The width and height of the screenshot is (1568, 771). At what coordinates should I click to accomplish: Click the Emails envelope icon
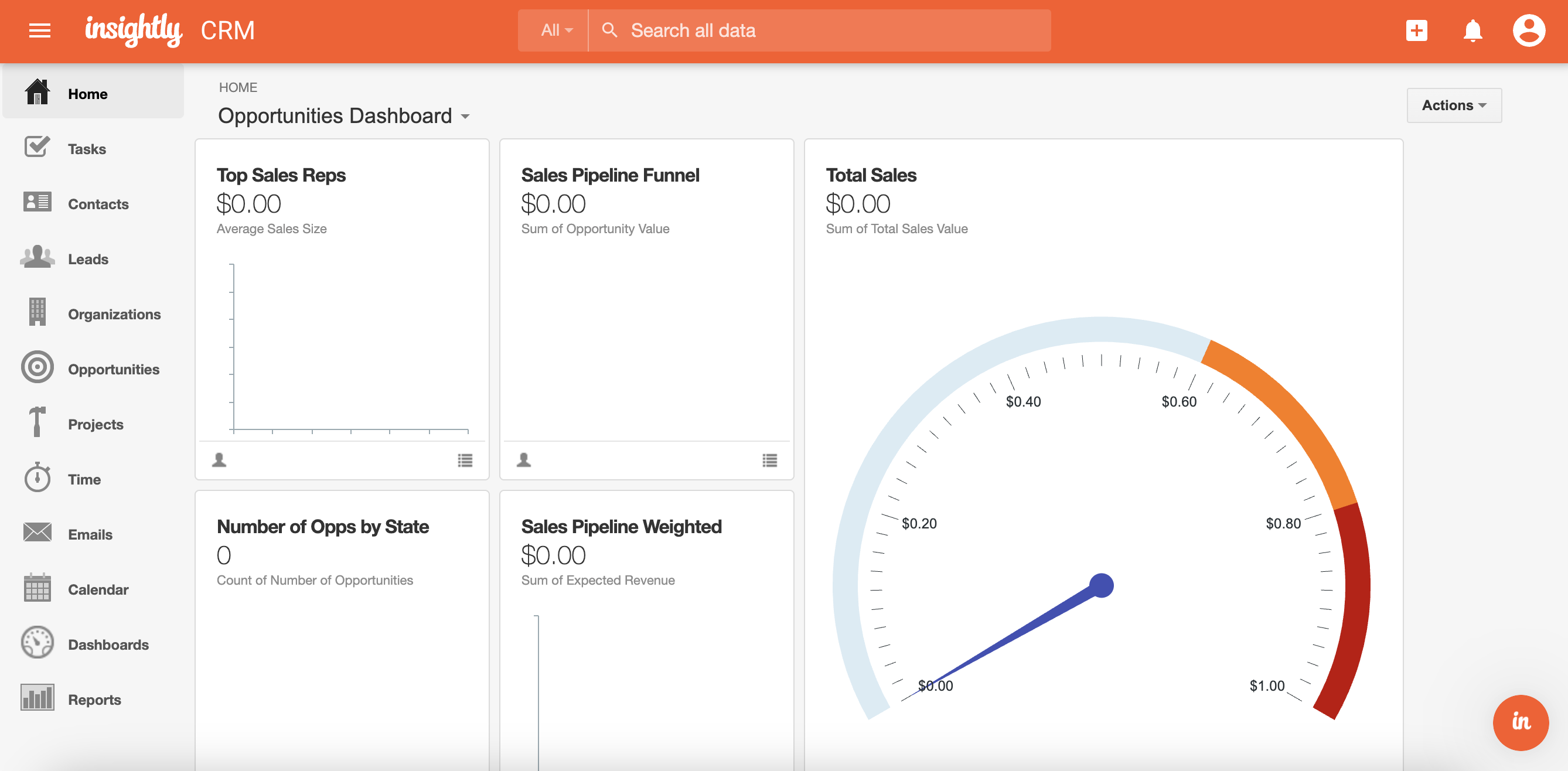coord(37,532)
